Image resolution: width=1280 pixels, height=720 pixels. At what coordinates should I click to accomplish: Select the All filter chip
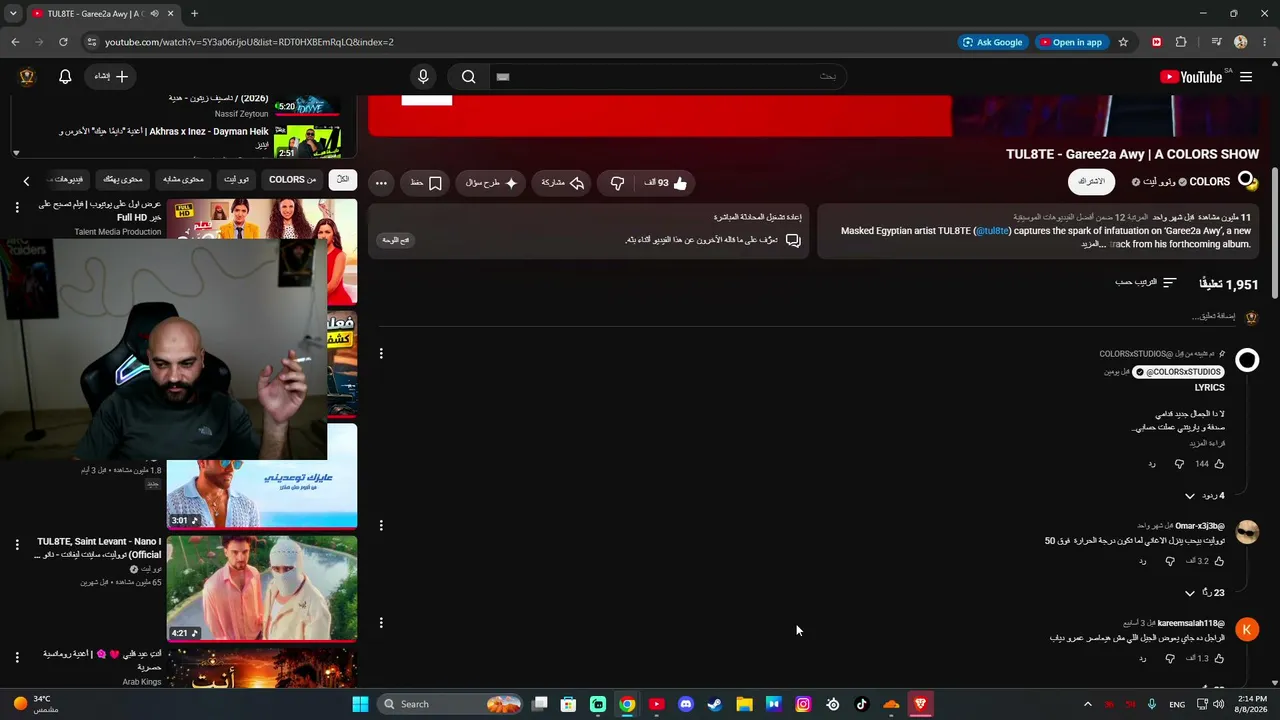point(342,180)
